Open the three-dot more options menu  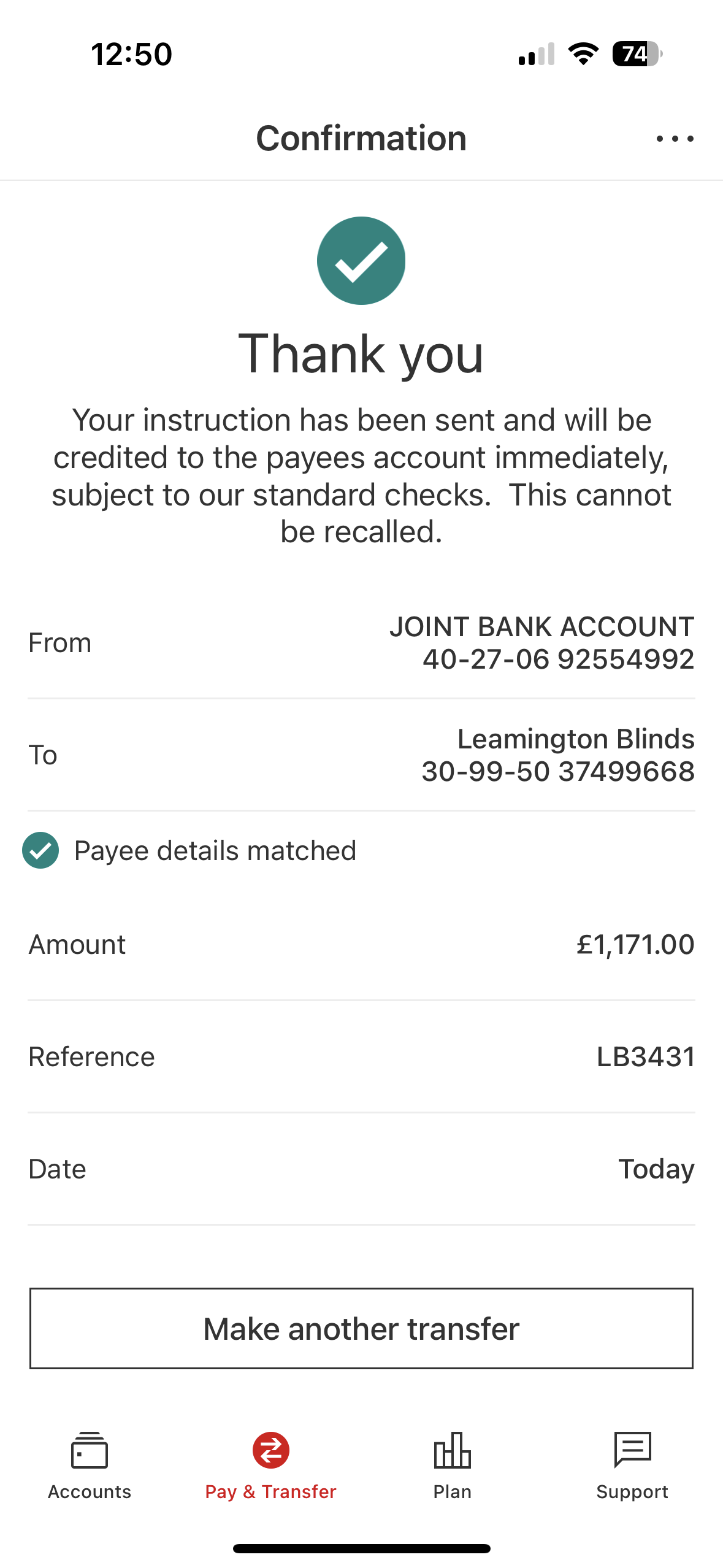pyautogui.click(x=675, y=139)
